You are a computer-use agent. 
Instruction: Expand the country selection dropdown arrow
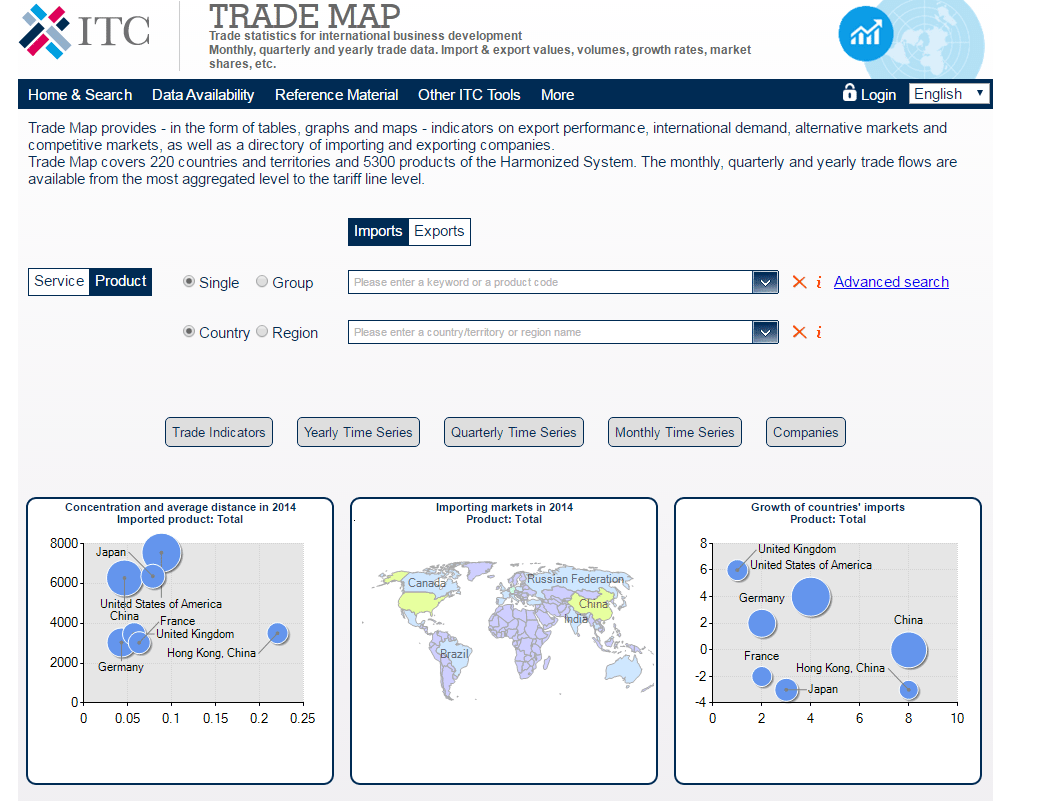click(x=765, y=332)
